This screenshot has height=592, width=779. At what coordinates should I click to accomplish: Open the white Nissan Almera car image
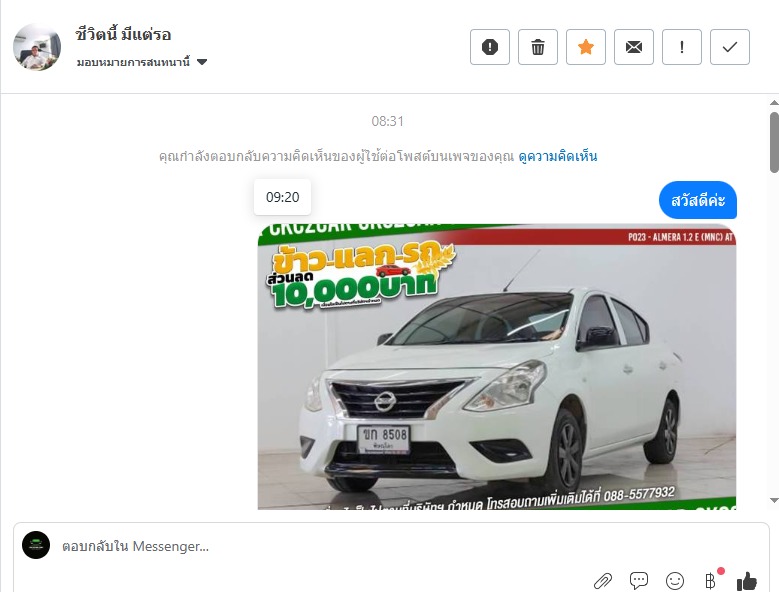pyautogui.click(x=496, y=367)
